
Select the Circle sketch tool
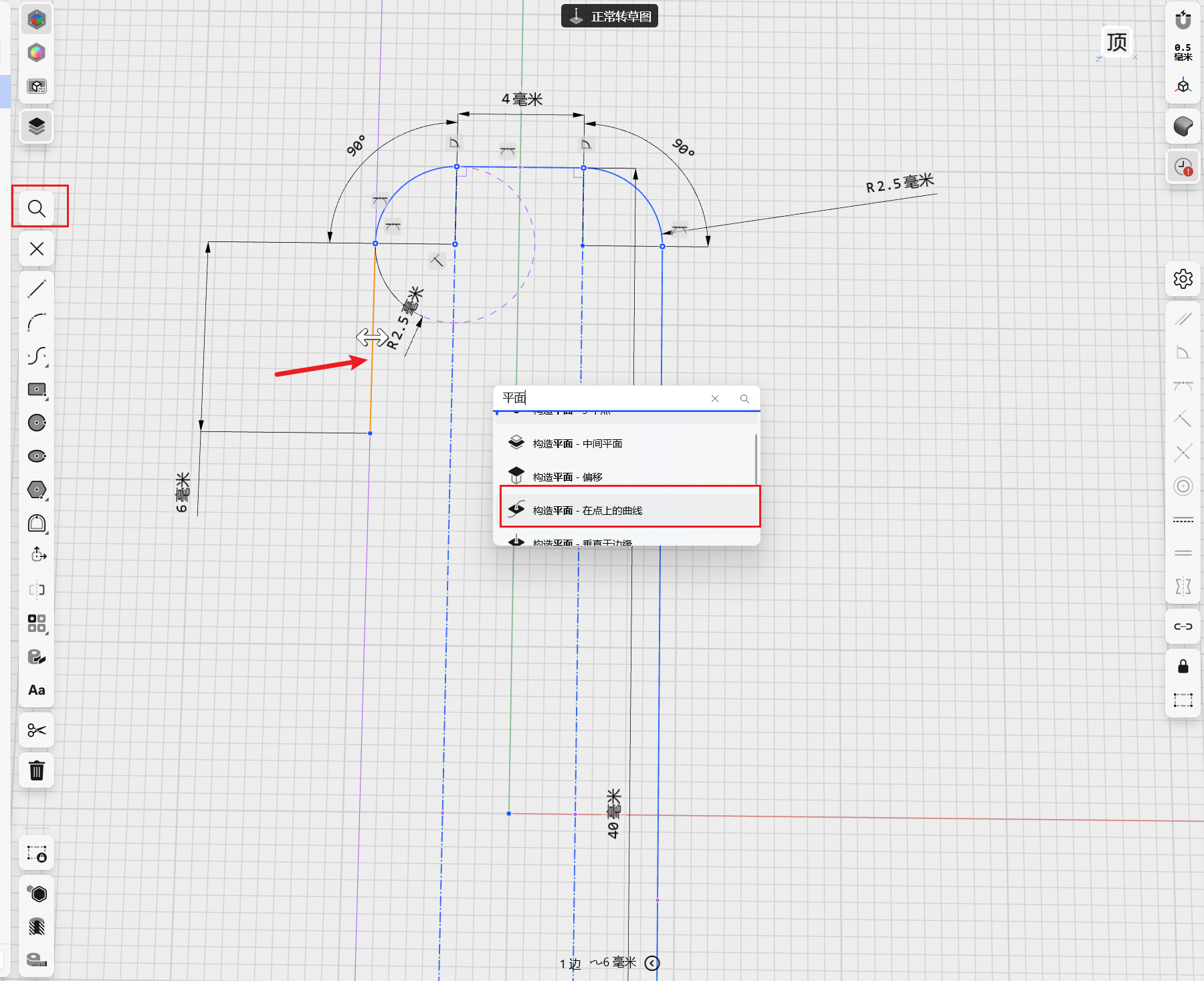click(x=37, y=423)
